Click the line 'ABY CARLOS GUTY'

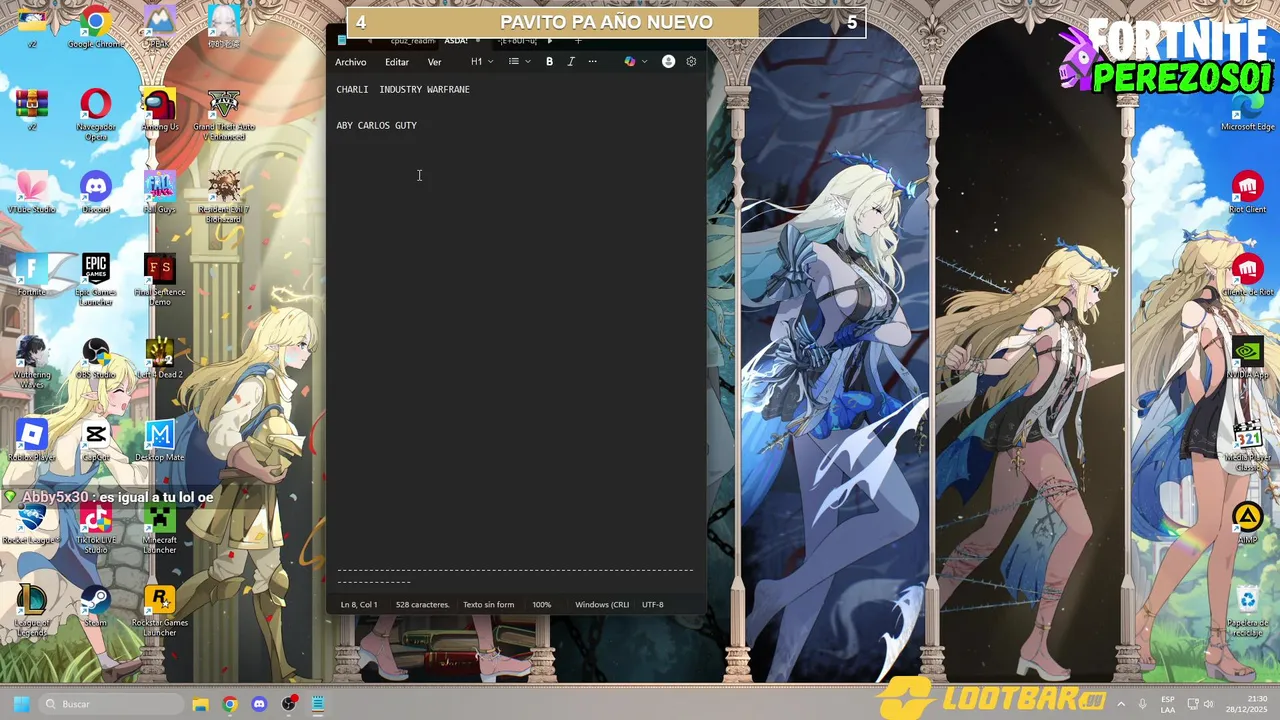(376, 126)
